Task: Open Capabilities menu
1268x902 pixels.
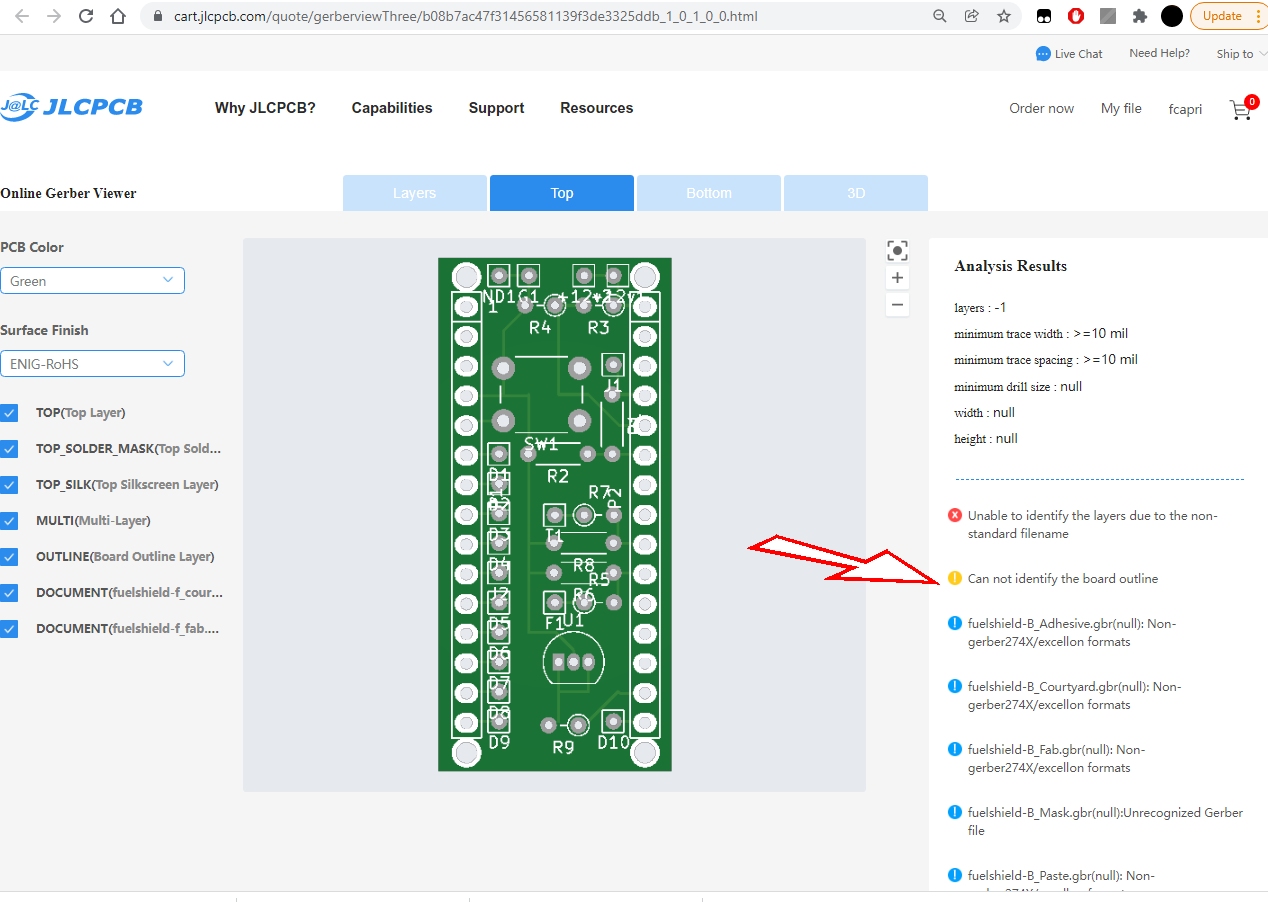Action: tap(392, 108)
